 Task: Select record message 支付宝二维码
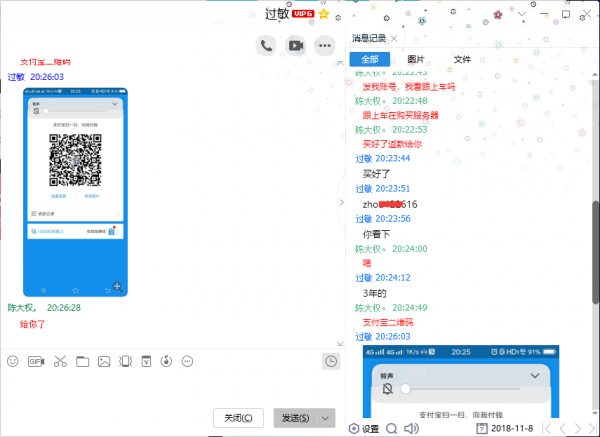[388, 322]
